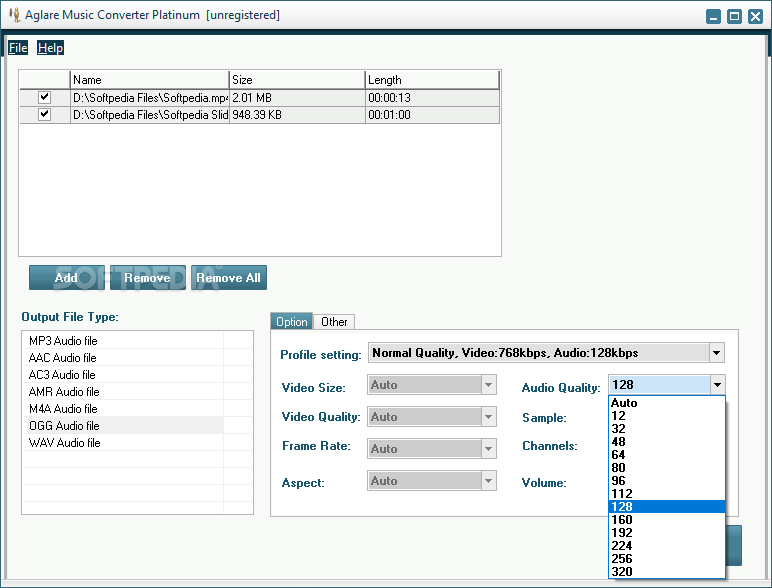Select the 948.39 KB size cell
This screenshot has width=772, height=588.
pos(297,115)
